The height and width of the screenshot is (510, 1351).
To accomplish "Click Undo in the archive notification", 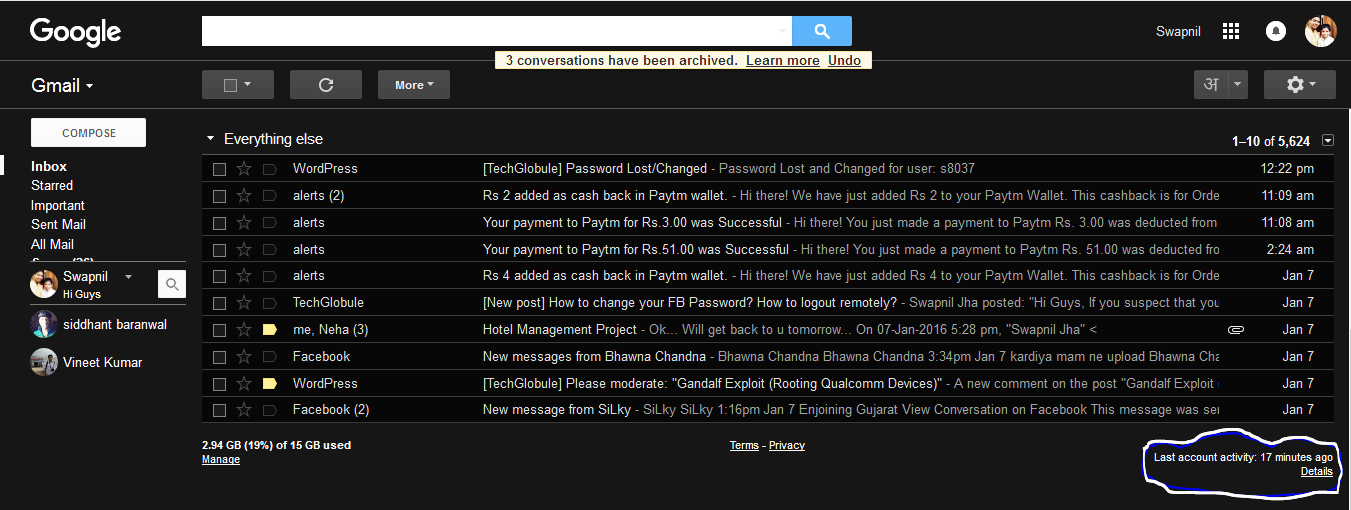I will pyautogui.click(x=844, y=61).
